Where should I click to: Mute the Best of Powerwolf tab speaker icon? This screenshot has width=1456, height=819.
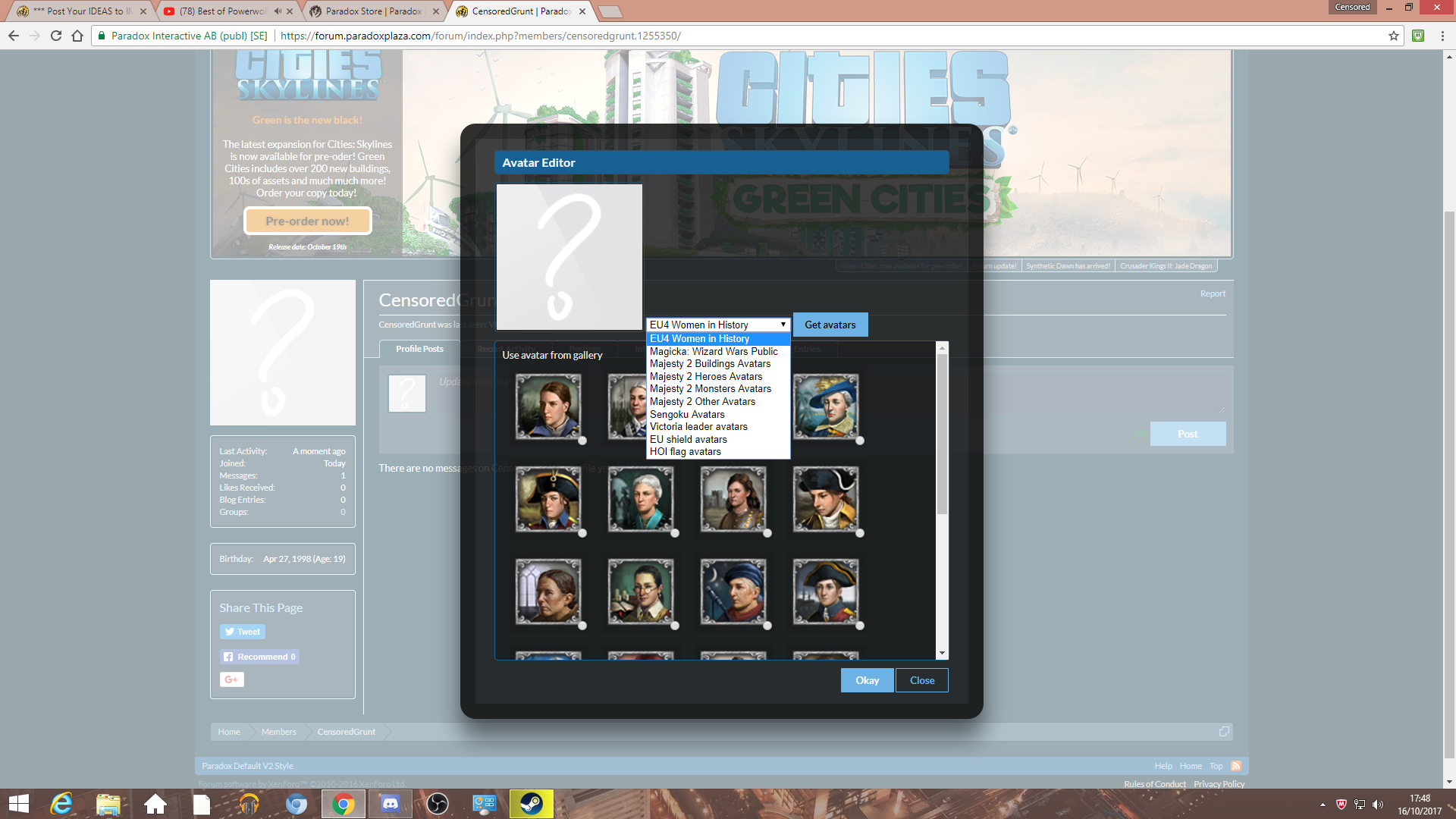click(x=278, y=11)
